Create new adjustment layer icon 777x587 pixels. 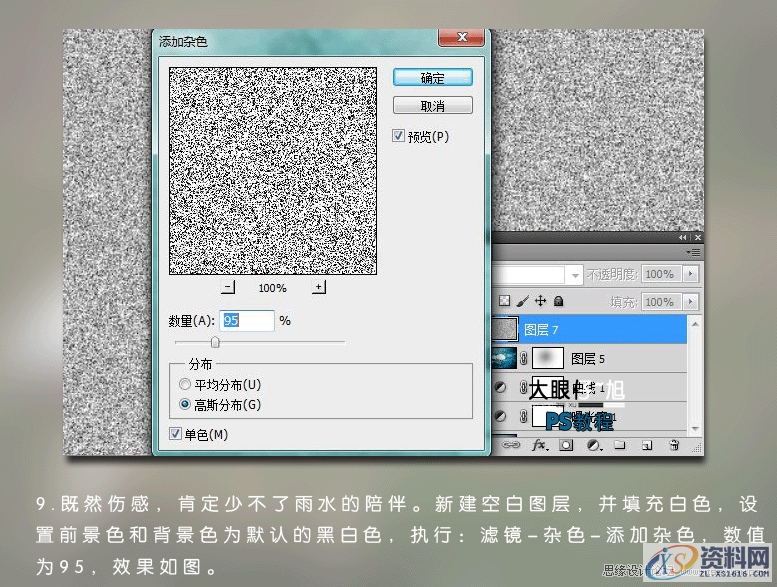coord(594,445)
